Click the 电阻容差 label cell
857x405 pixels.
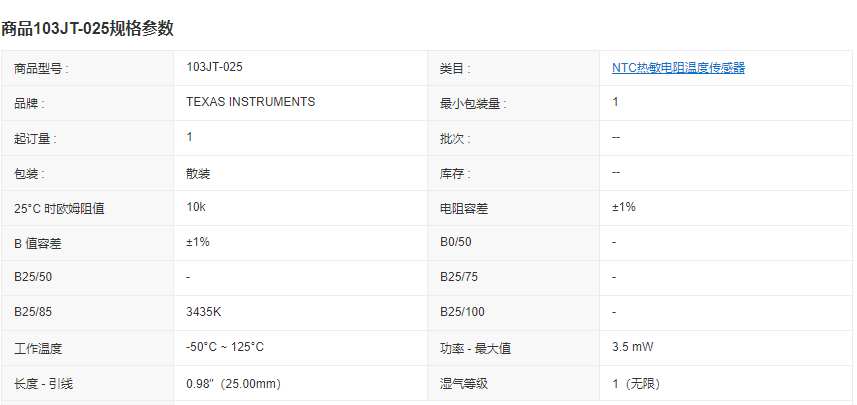pyautogui.click(x=464, y=208)
